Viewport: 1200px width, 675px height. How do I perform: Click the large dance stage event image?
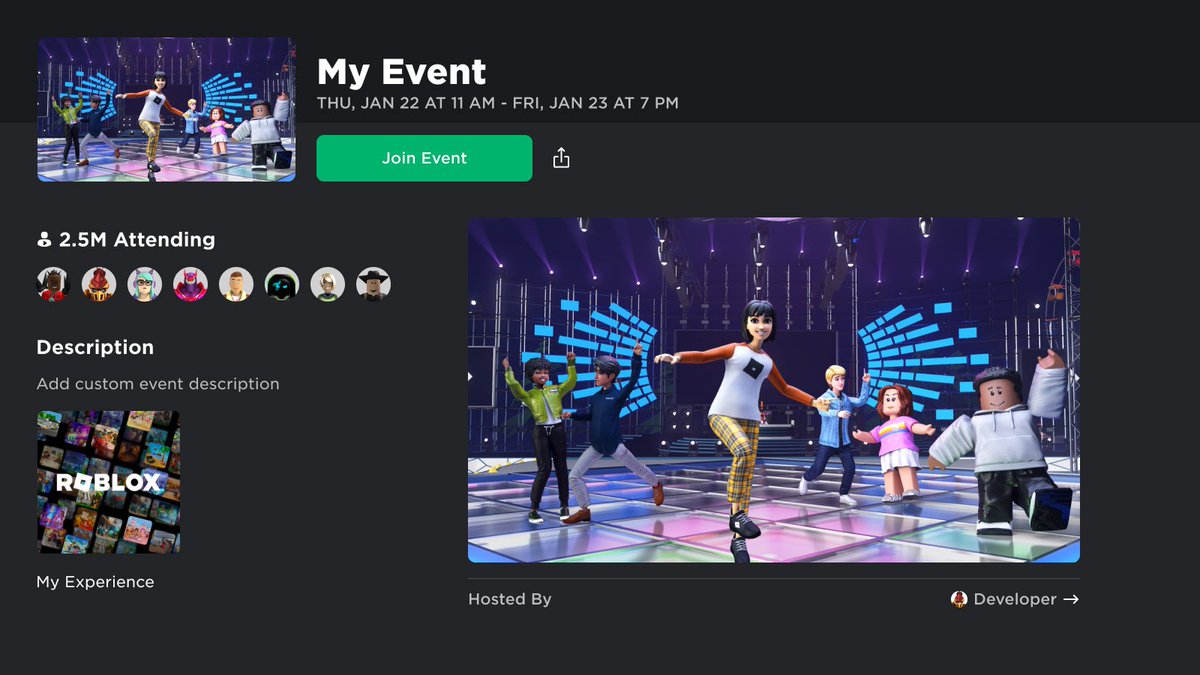(773, 389)
